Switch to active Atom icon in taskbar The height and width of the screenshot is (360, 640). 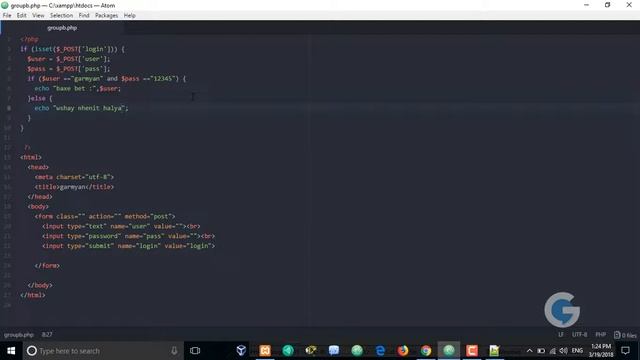449,350
